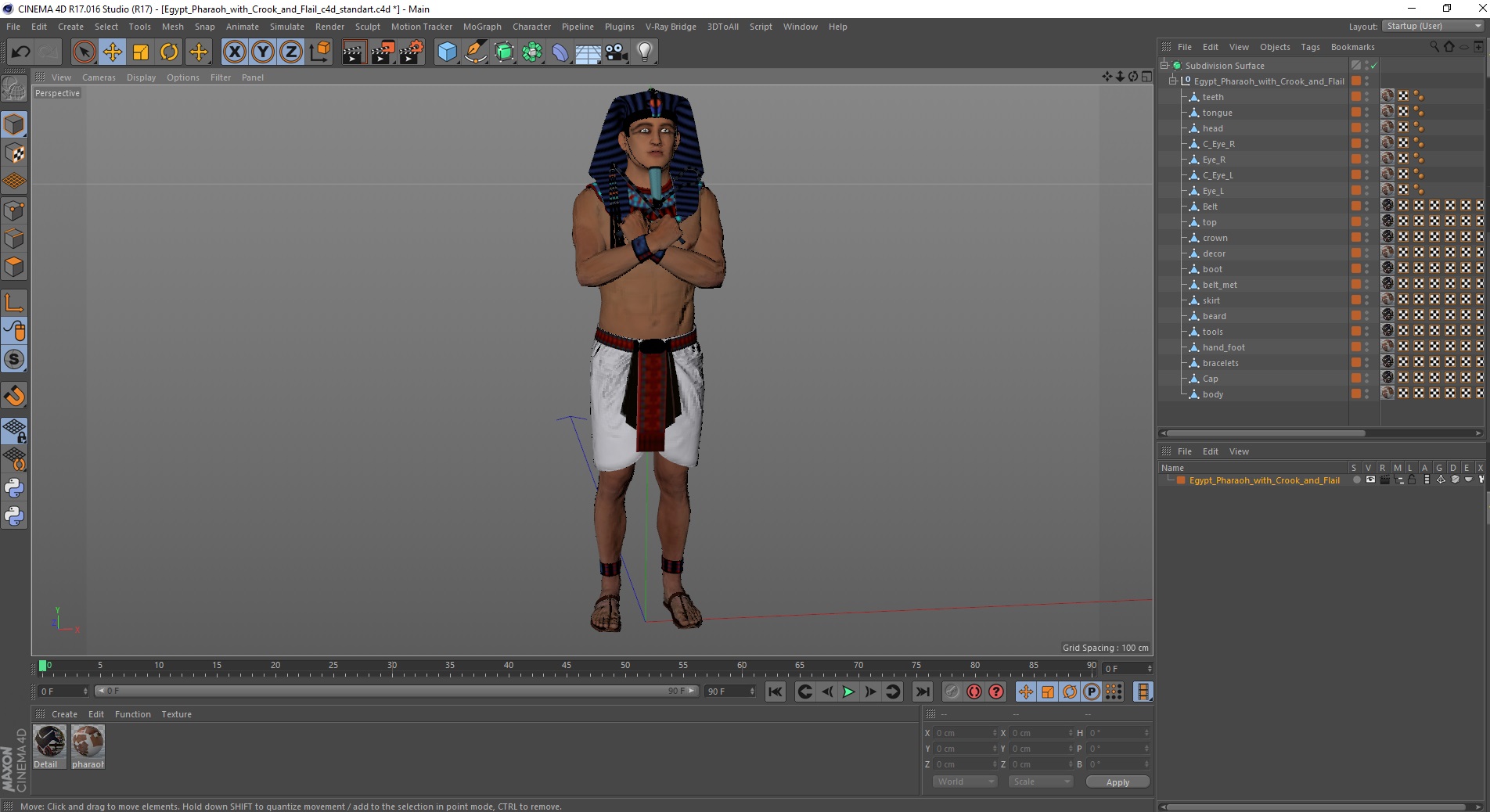Click Make Editable icon in left toolbar
Viewport: 1490px width, 812px height.
14,89
